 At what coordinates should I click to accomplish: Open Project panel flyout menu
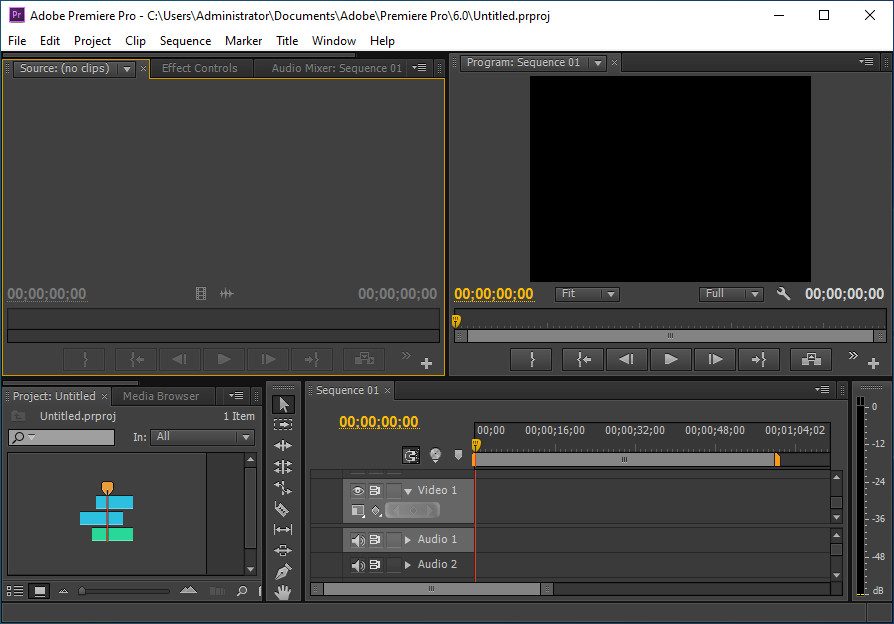[x=236, y=395]
